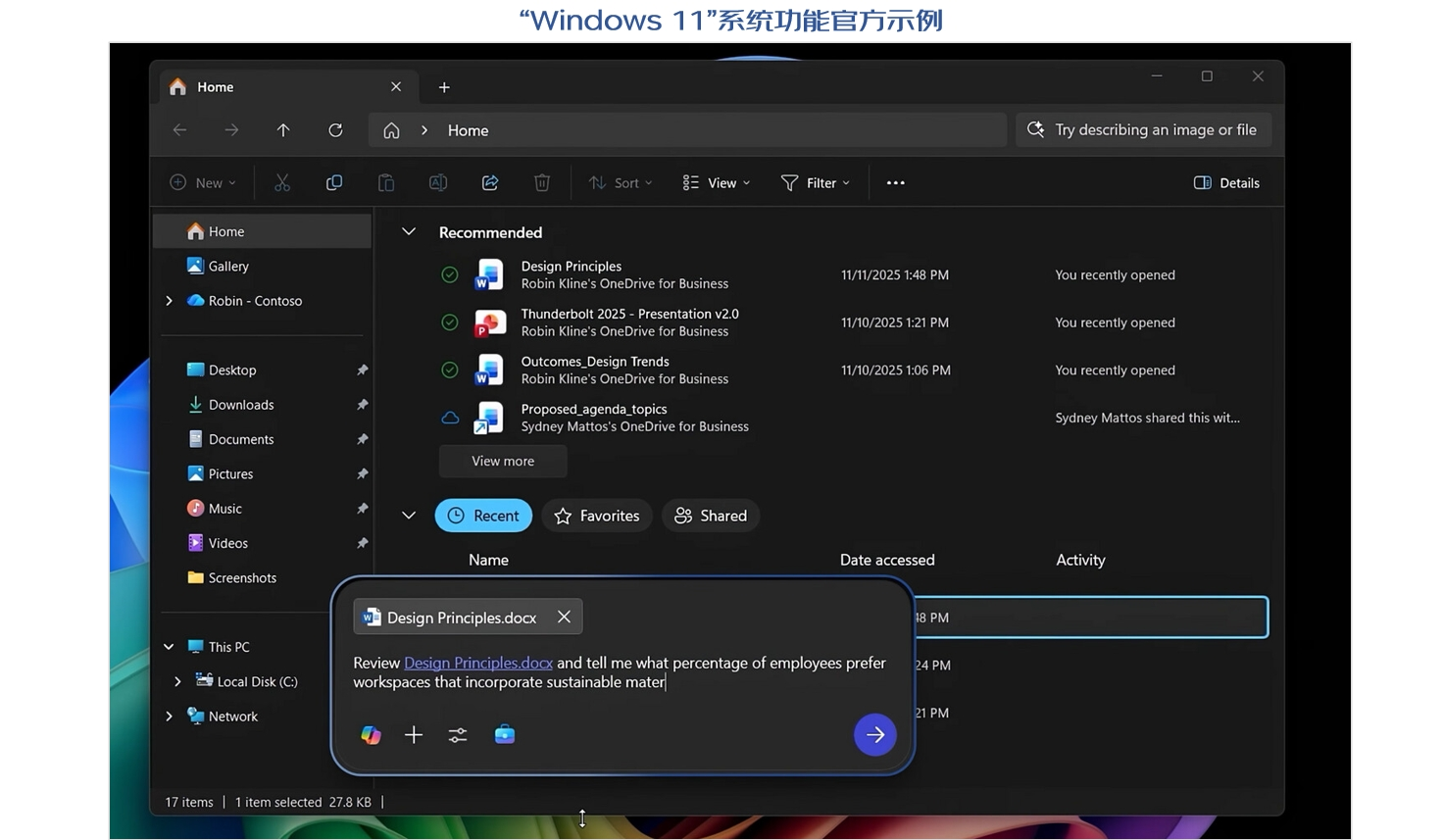Click the Home address bar path field
Screen dimensions: 1443x840
[x=687, y=129]
